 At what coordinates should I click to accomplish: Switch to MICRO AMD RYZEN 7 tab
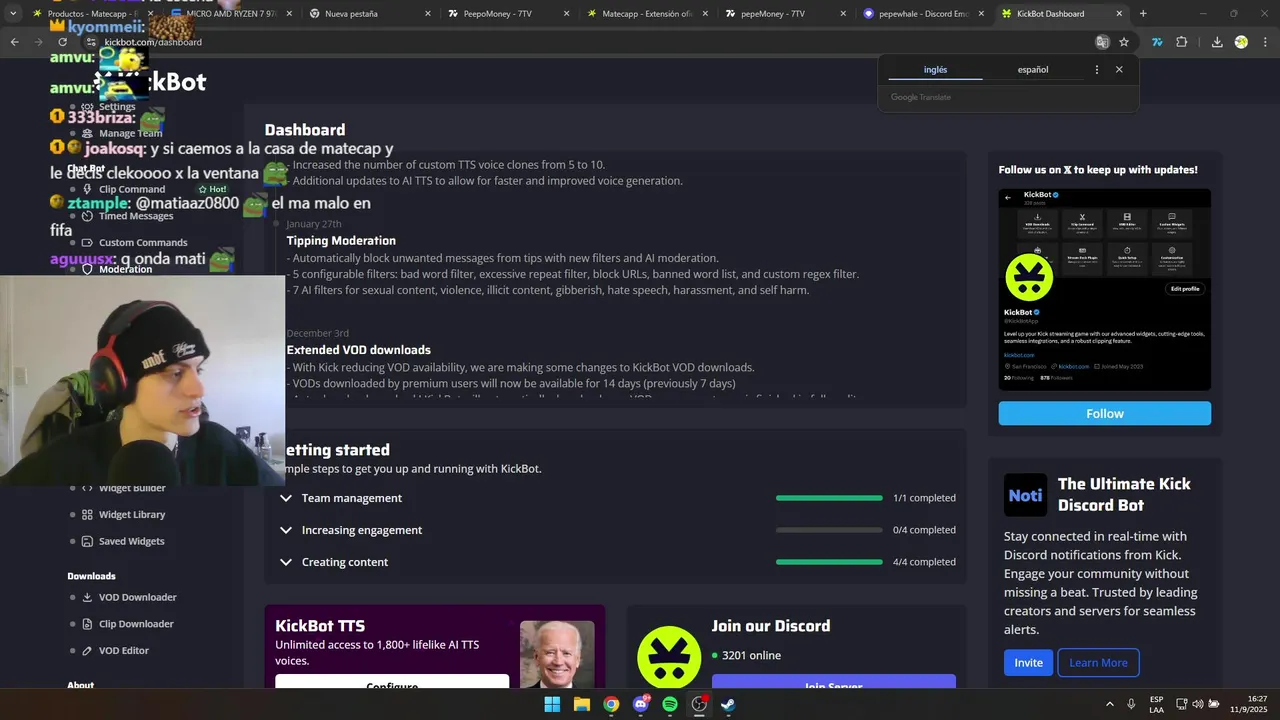click(x=231, y=14)
